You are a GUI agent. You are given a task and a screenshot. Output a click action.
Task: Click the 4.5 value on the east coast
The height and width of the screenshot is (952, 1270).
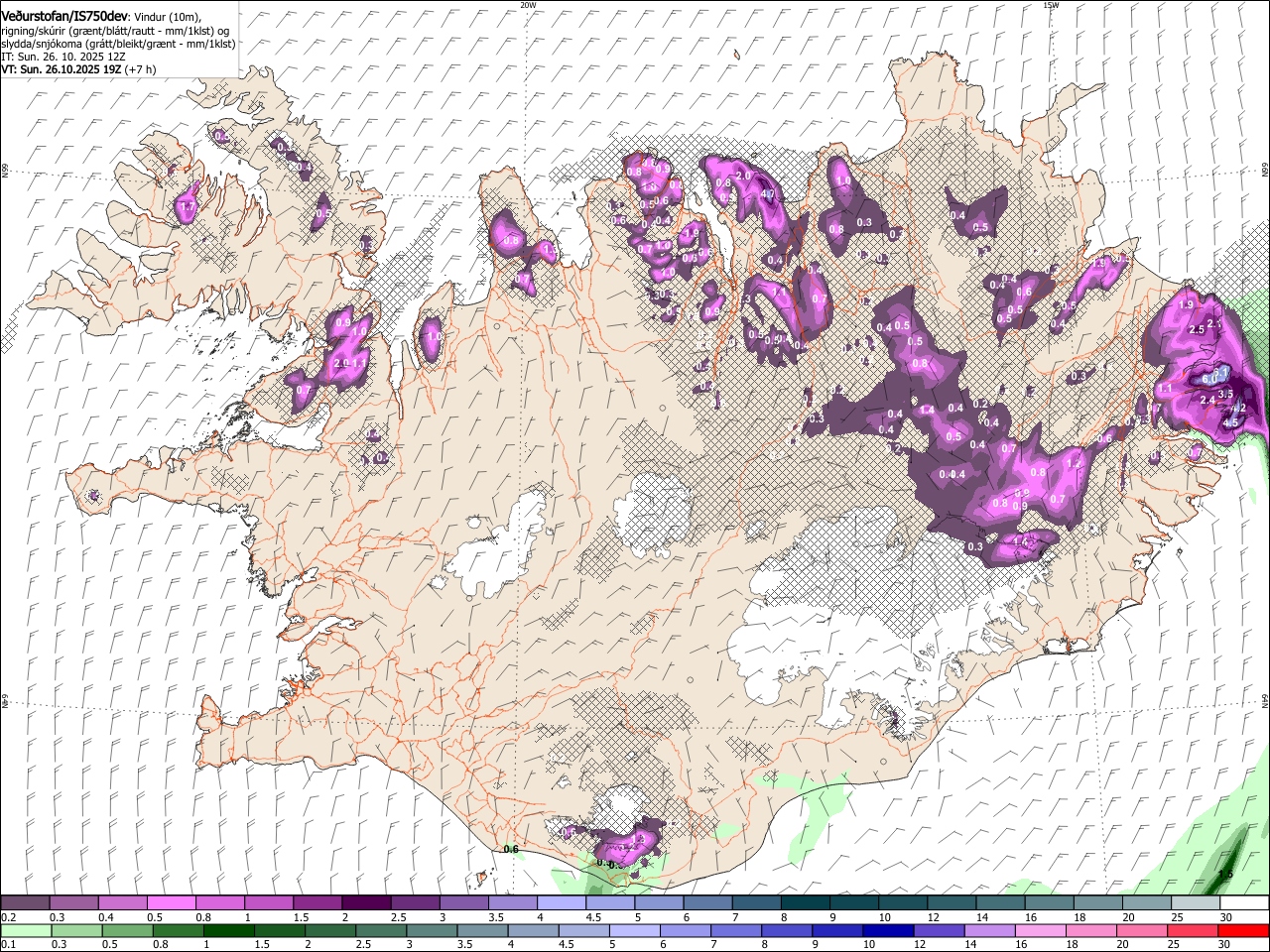(x=1231, y=421)
